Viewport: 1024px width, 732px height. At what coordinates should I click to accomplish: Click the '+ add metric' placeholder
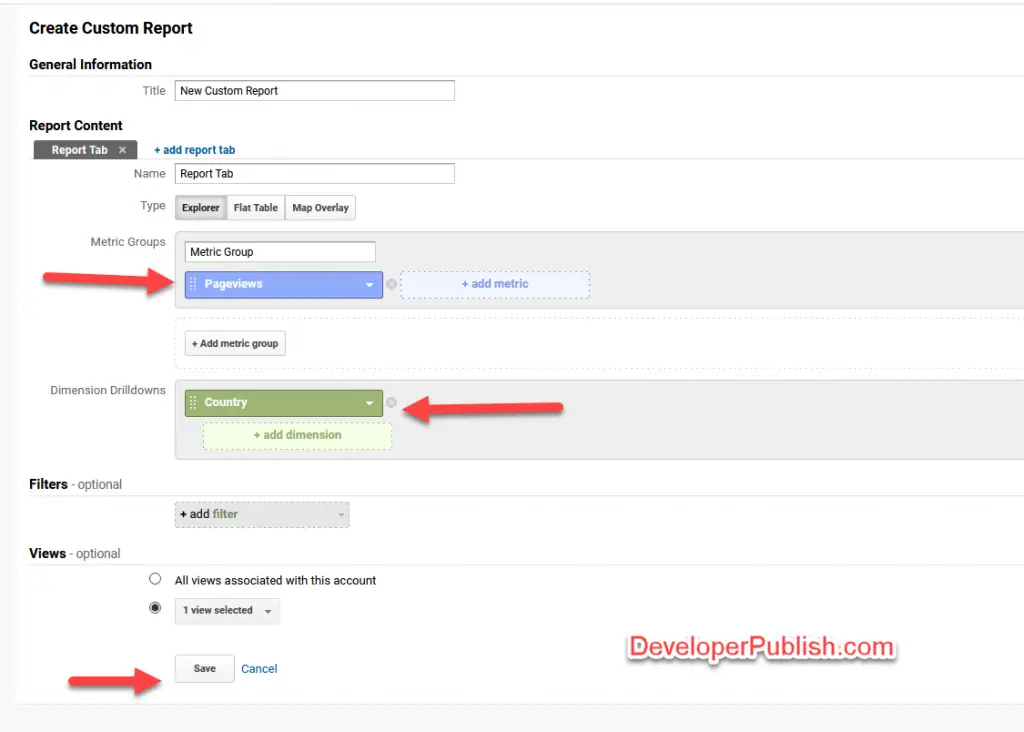click(x=495, y=284)
